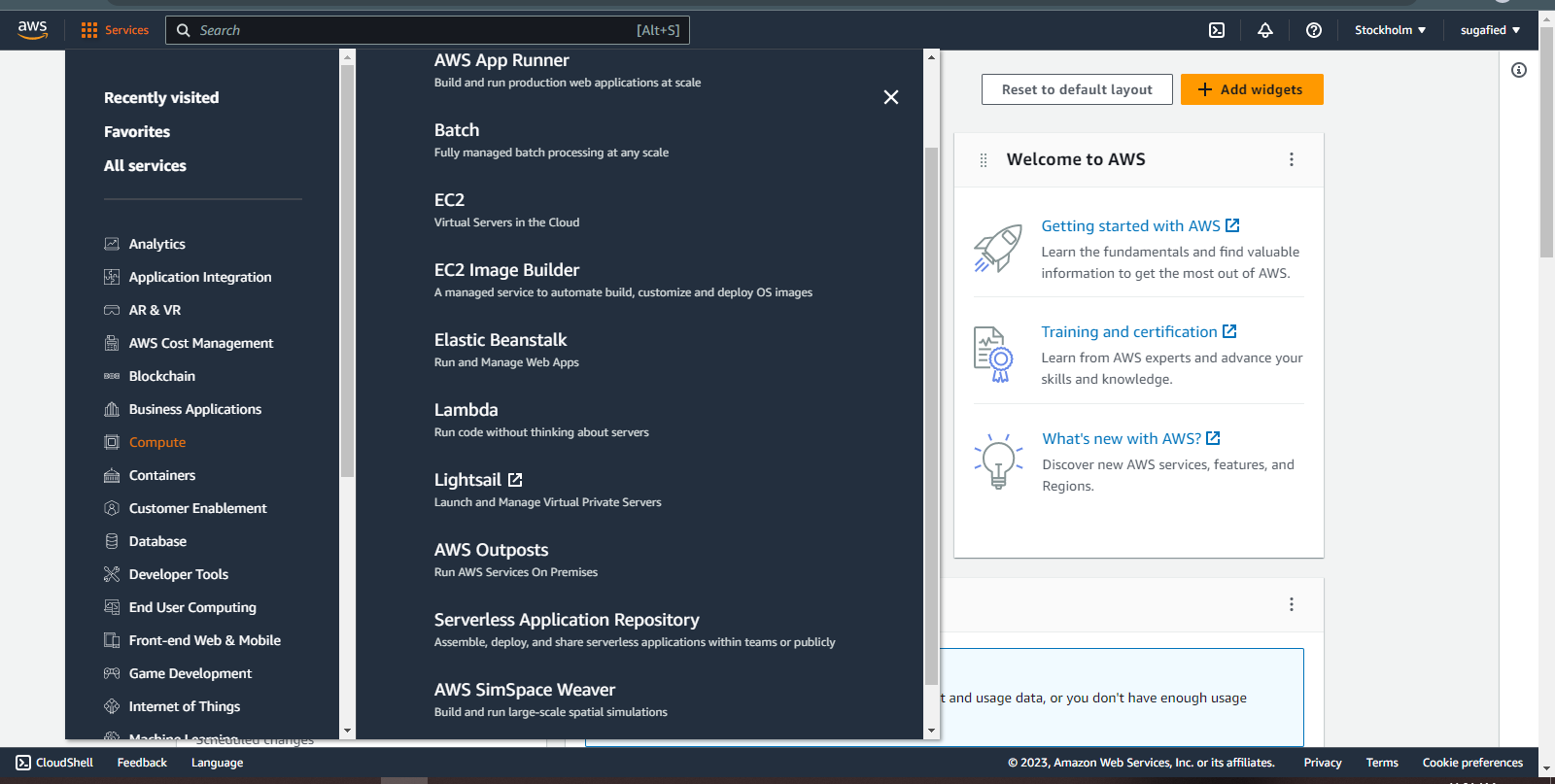Click the category list scrollbar
This screenshot has width=1555, height=784.
[x=347, y=271]
